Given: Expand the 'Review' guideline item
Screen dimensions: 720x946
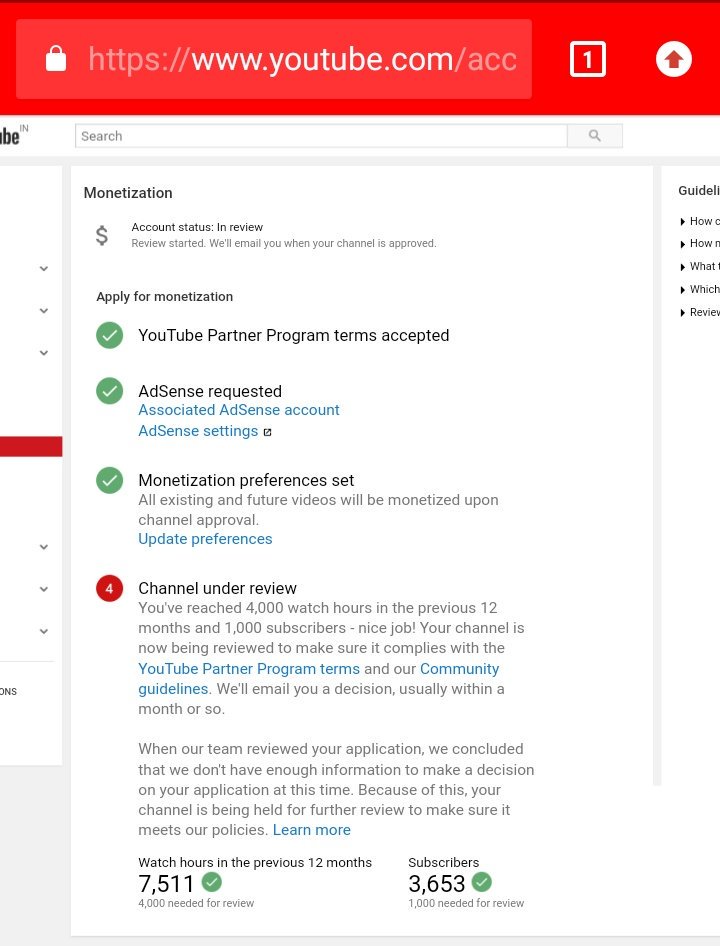Looking at the screenshot, I should click(699, 313).
